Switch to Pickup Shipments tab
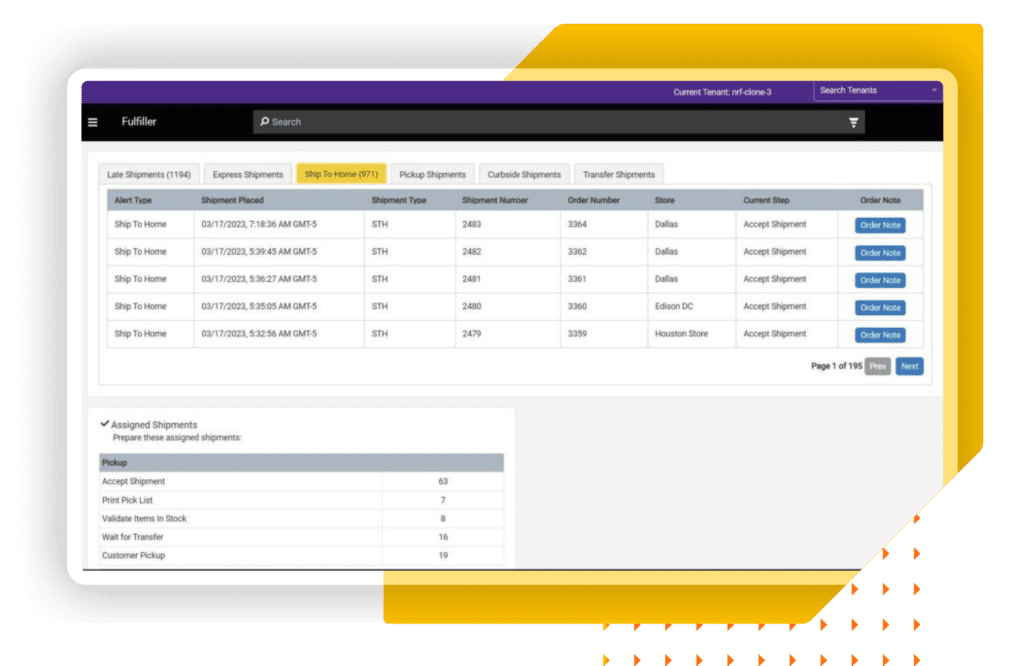Image resolution: width=1024 pixels, height=666 pixels. (x=432, y=174)
